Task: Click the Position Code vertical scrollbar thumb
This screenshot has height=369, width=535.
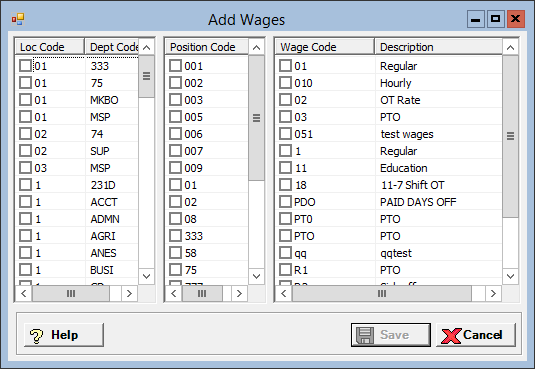Action: 256,118
